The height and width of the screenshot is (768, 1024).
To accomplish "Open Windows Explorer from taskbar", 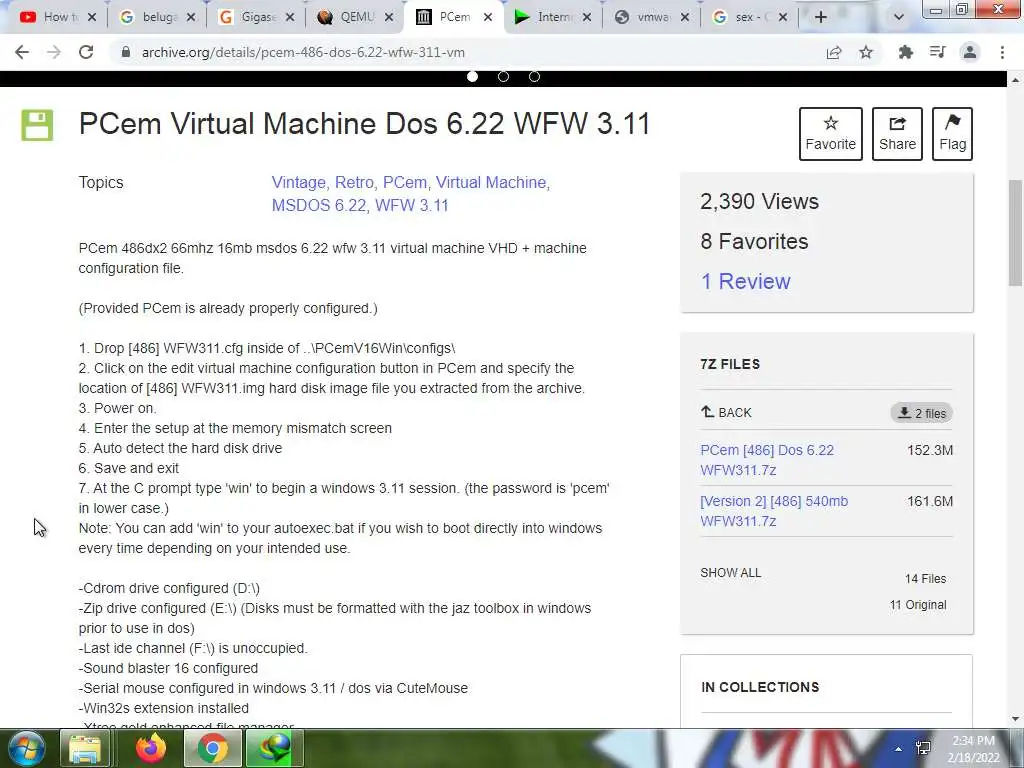I will pos(85,748).
